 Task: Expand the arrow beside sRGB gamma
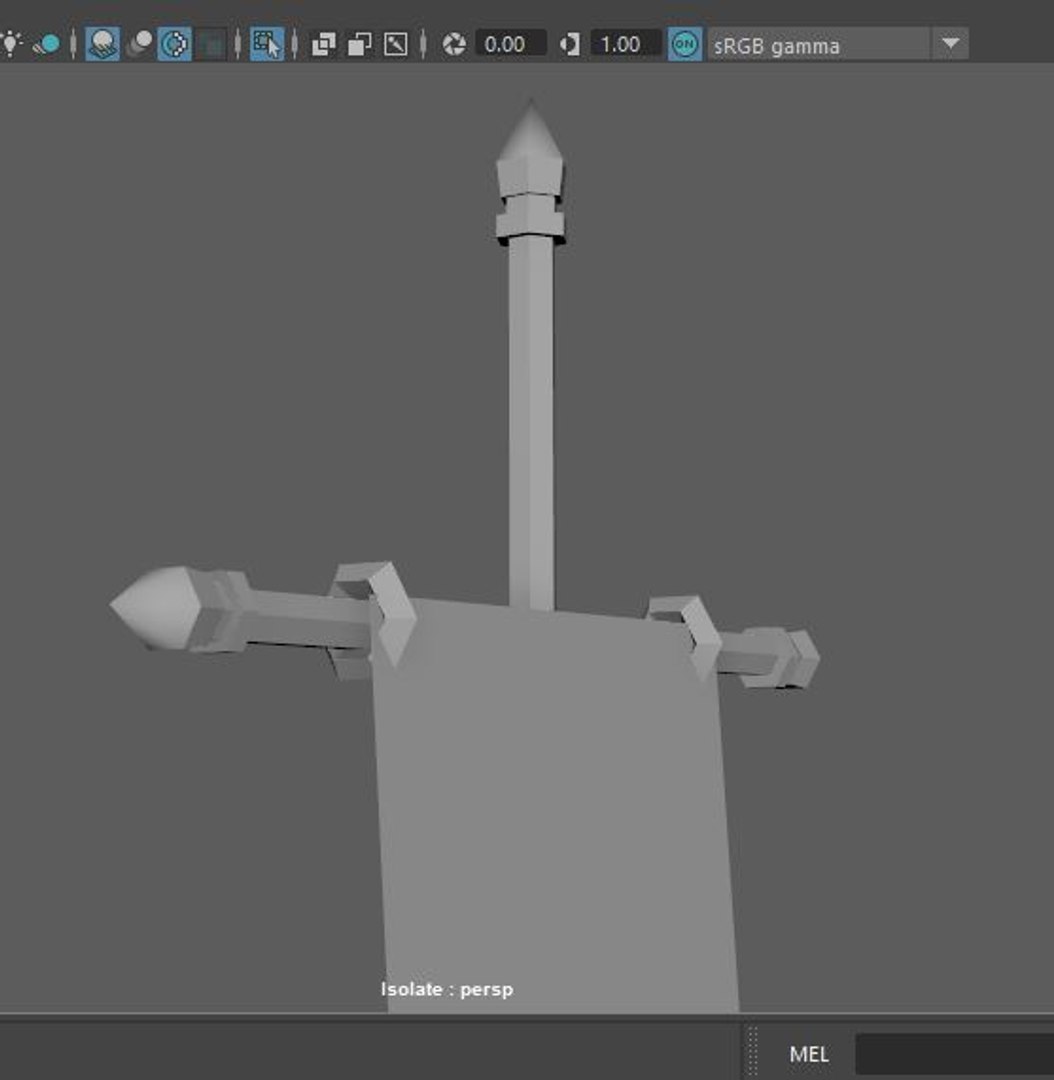point(950,44)
